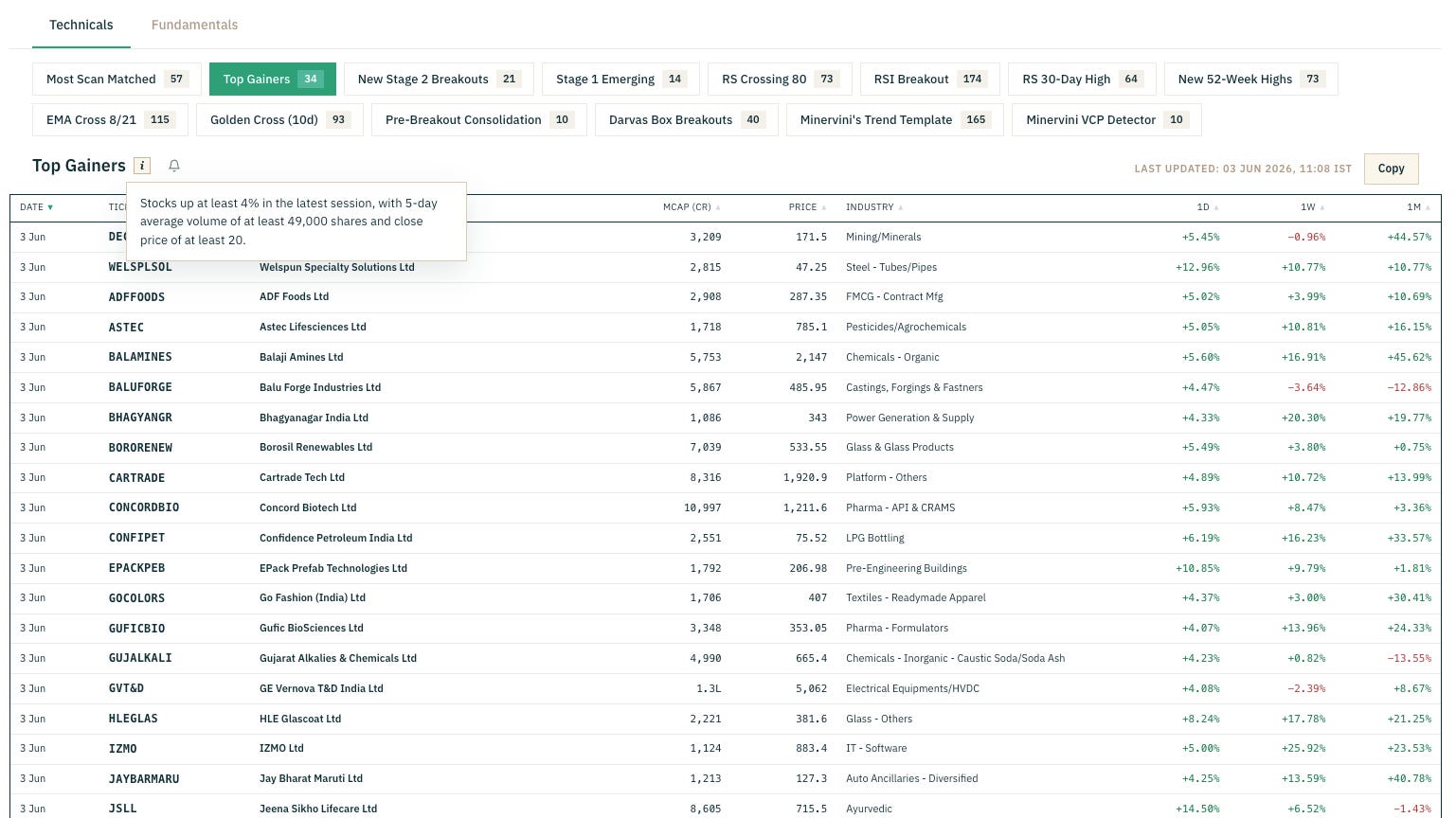Click the GUJALKALI ticker
Screen dimensions: 1456x818
click(140, 658)
